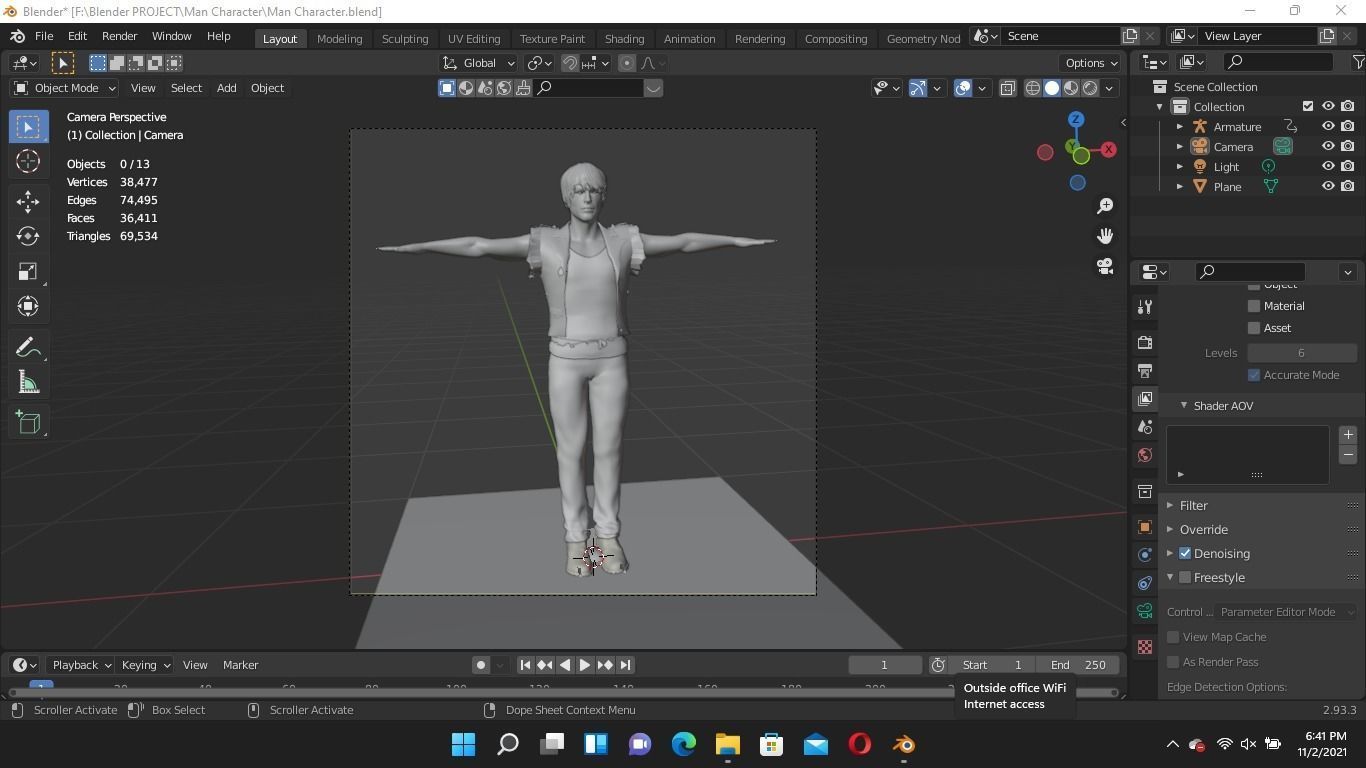The image size is (1366, 768).
Task: Jump to the first frame endpoint
Action: tap(525, 665)
